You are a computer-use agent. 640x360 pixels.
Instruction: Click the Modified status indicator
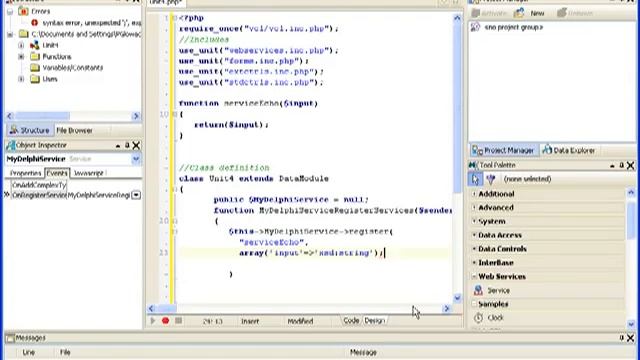coord(300,322)
